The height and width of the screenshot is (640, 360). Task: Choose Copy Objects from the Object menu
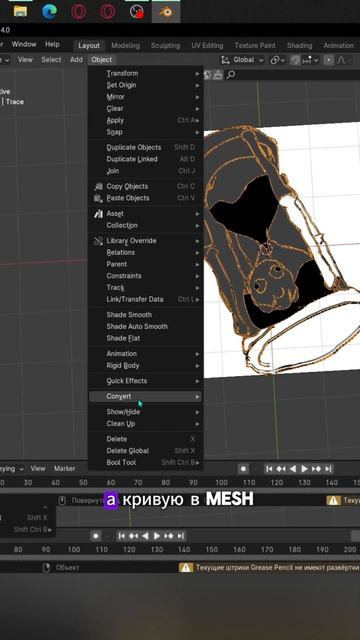pos(145,186)
